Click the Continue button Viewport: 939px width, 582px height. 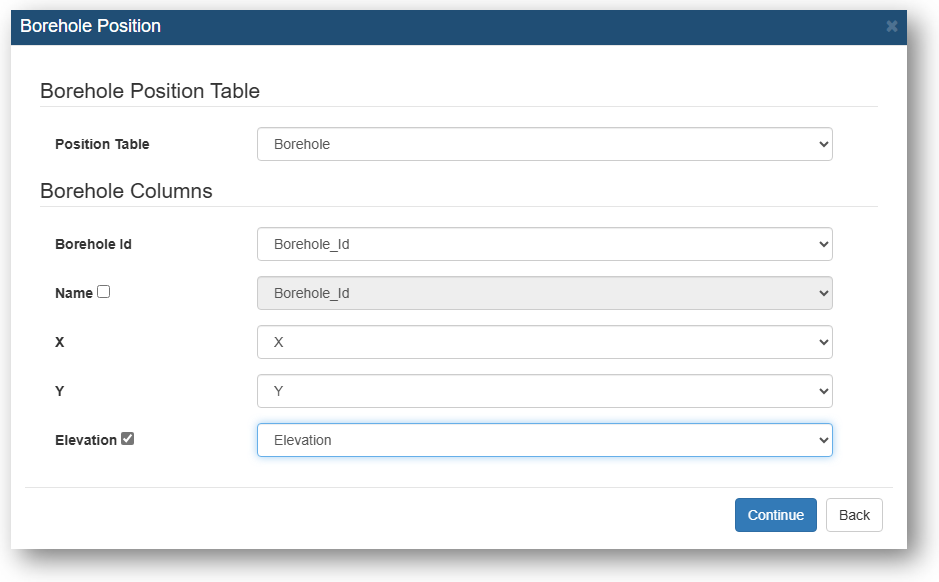click(x=776, y=515)
